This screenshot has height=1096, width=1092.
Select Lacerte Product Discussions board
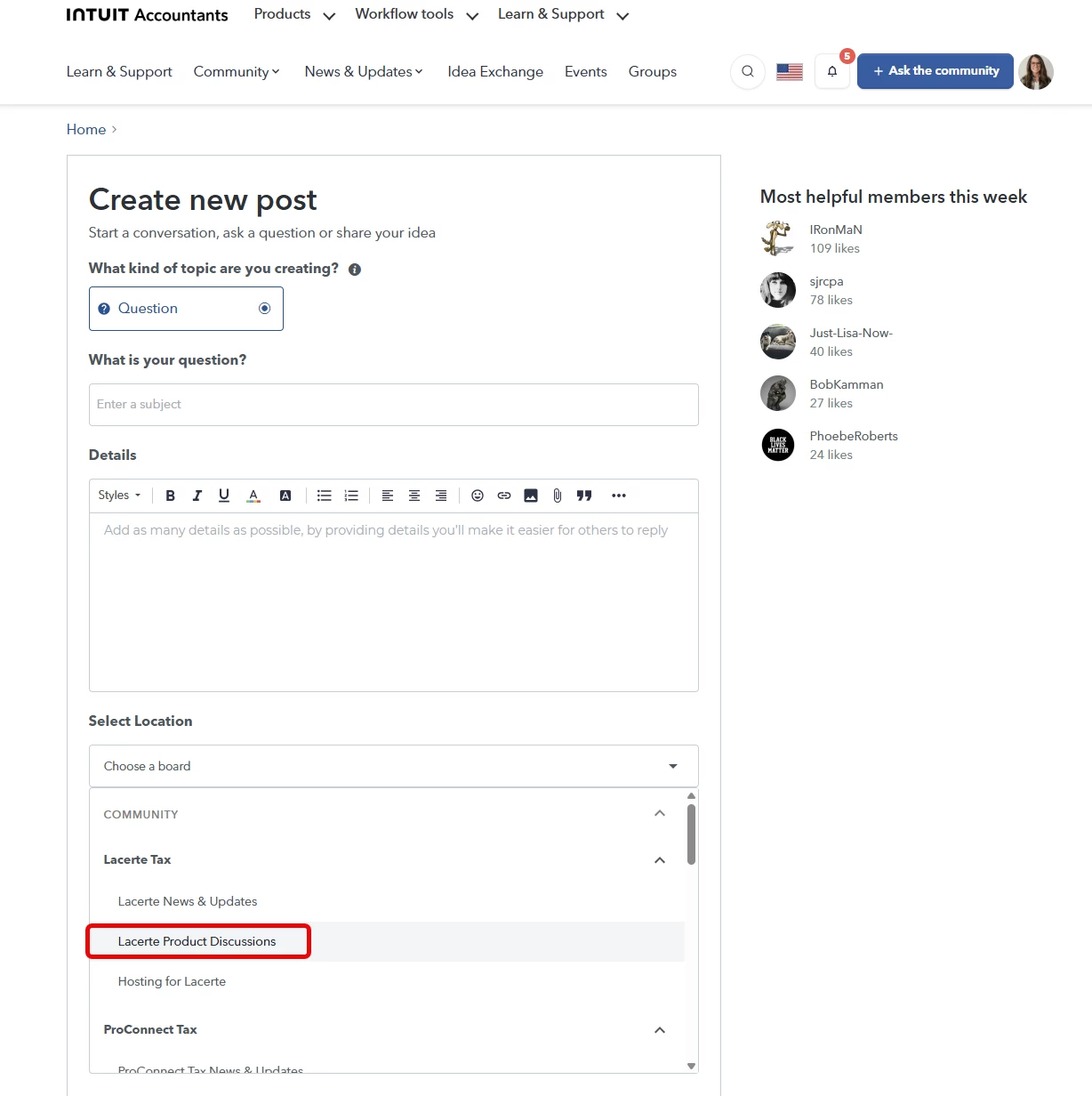click(197, 941)
